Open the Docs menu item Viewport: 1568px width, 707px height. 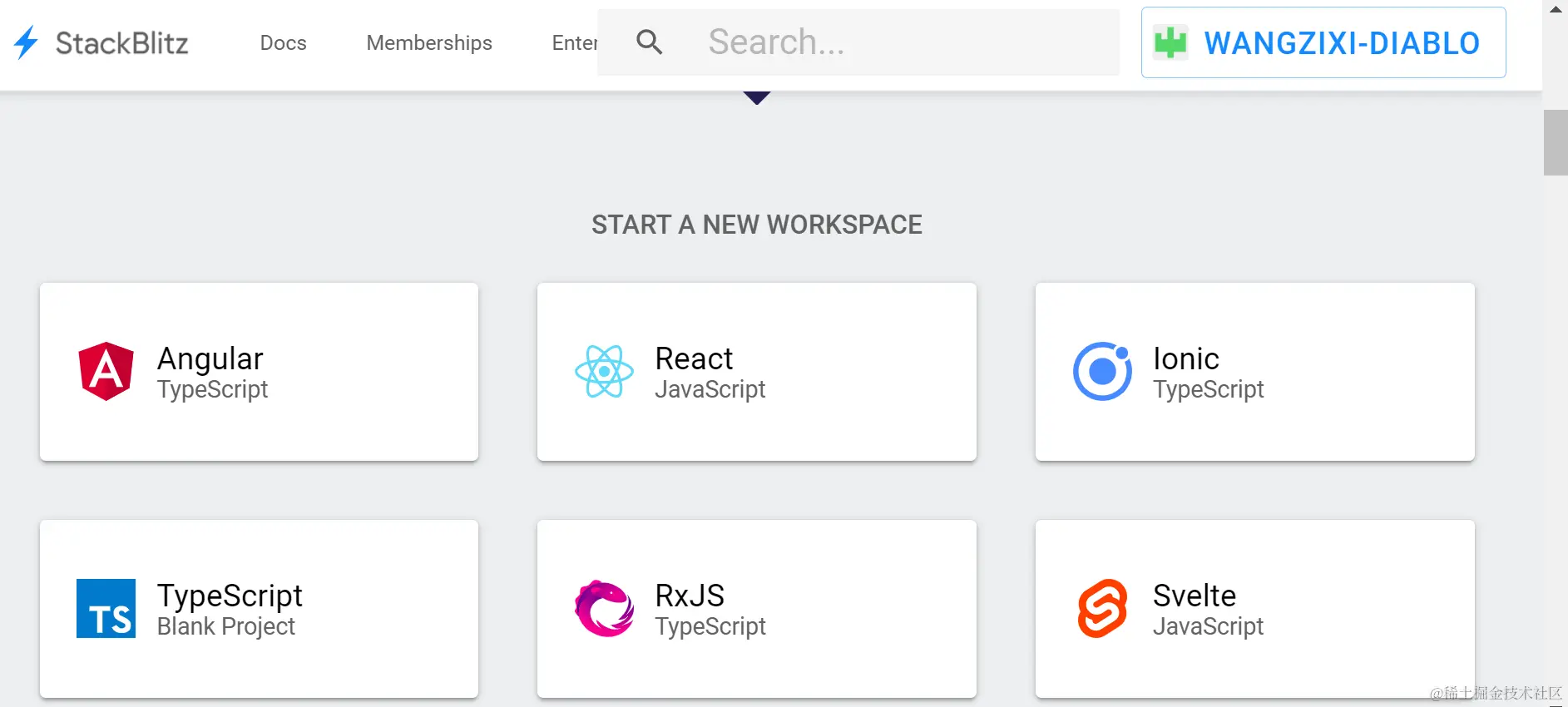283,43
